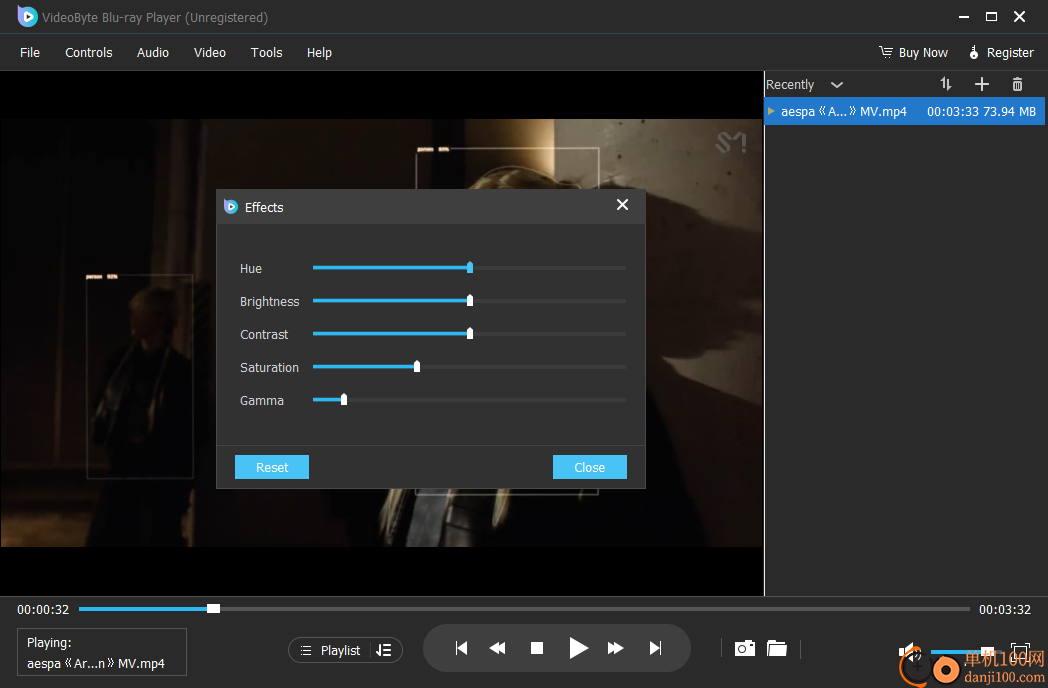
Task: Mute audio via speaker icon
Action: tap(909, 651)
